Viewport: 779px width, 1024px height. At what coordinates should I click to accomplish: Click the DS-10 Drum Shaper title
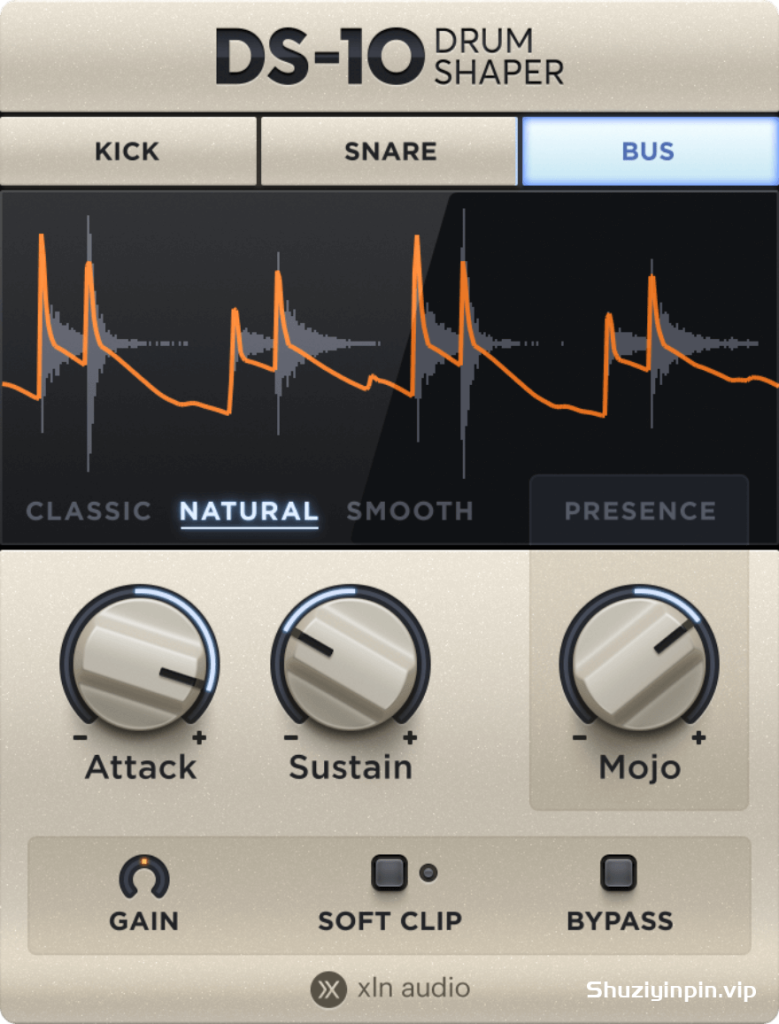coord(390,56)
